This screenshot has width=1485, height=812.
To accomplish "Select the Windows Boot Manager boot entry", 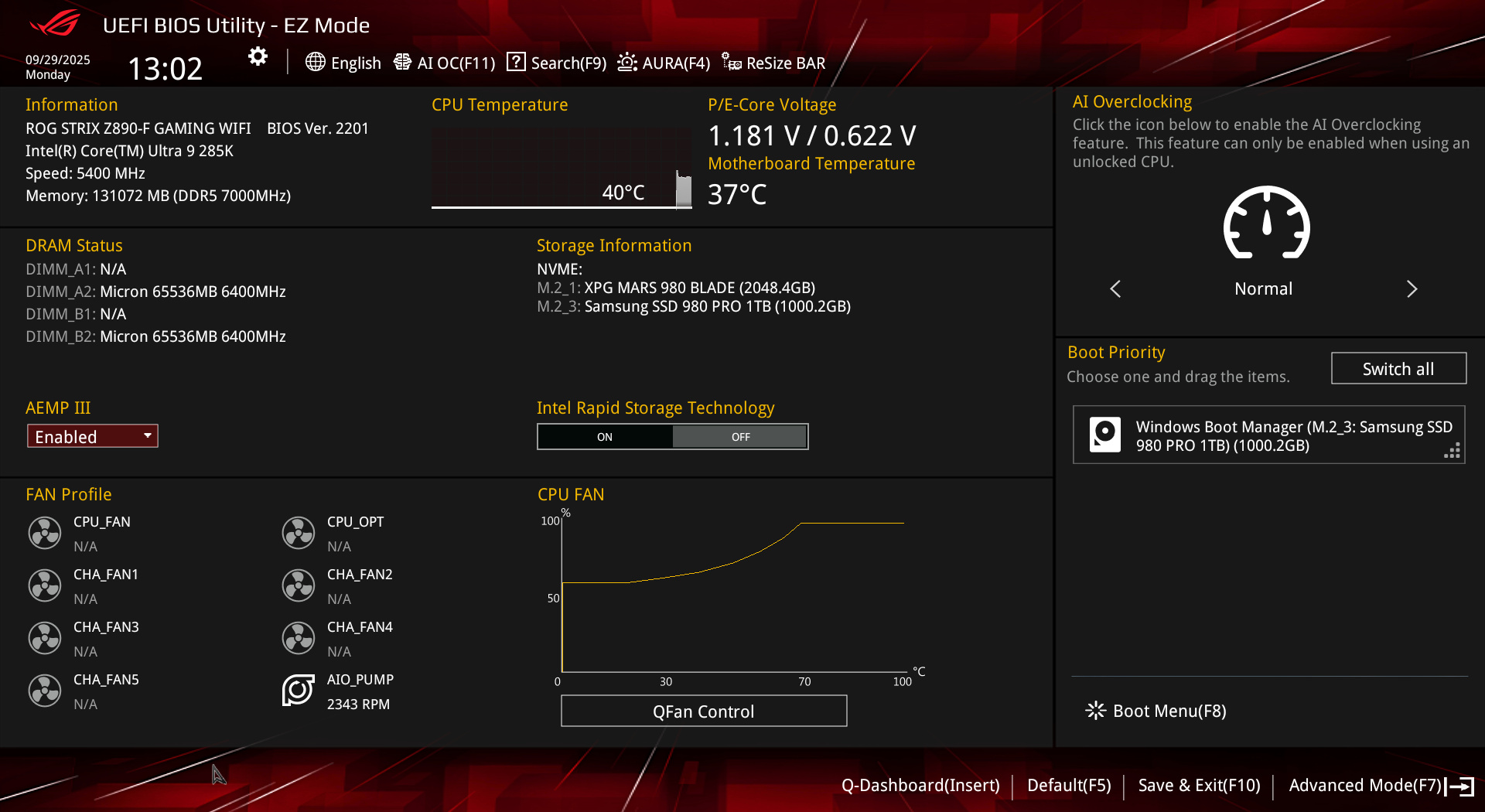I will pyautogui.click(x=1268, y=435).
